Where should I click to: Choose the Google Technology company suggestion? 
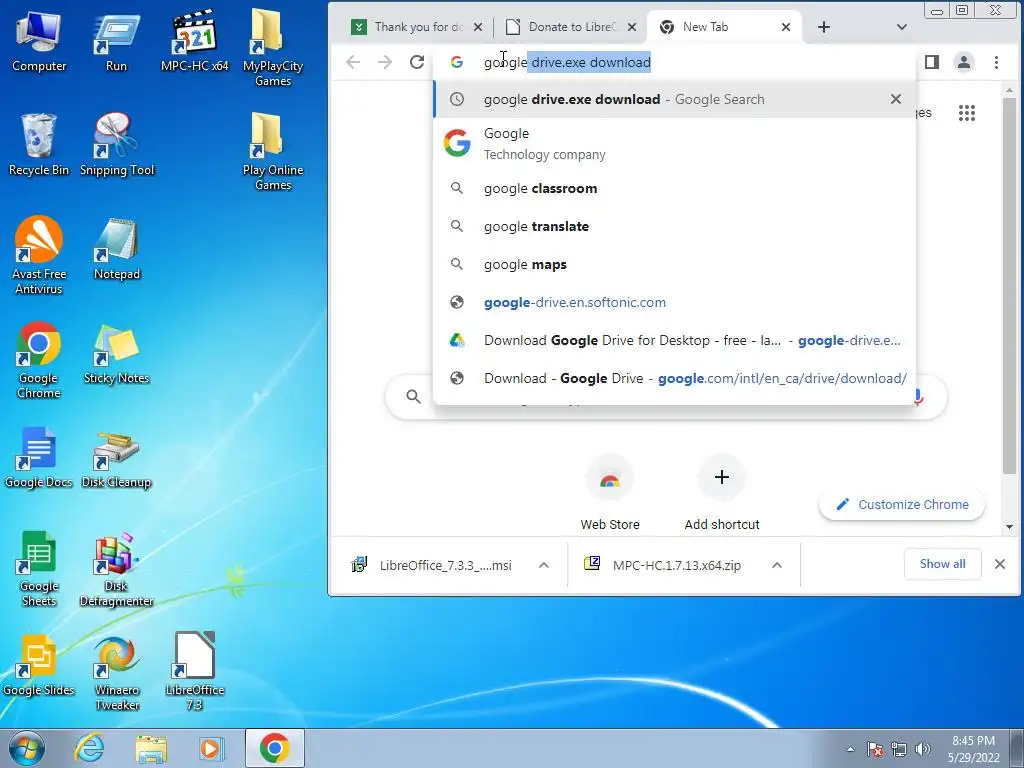pyautogui.click(x=675, y=144)
